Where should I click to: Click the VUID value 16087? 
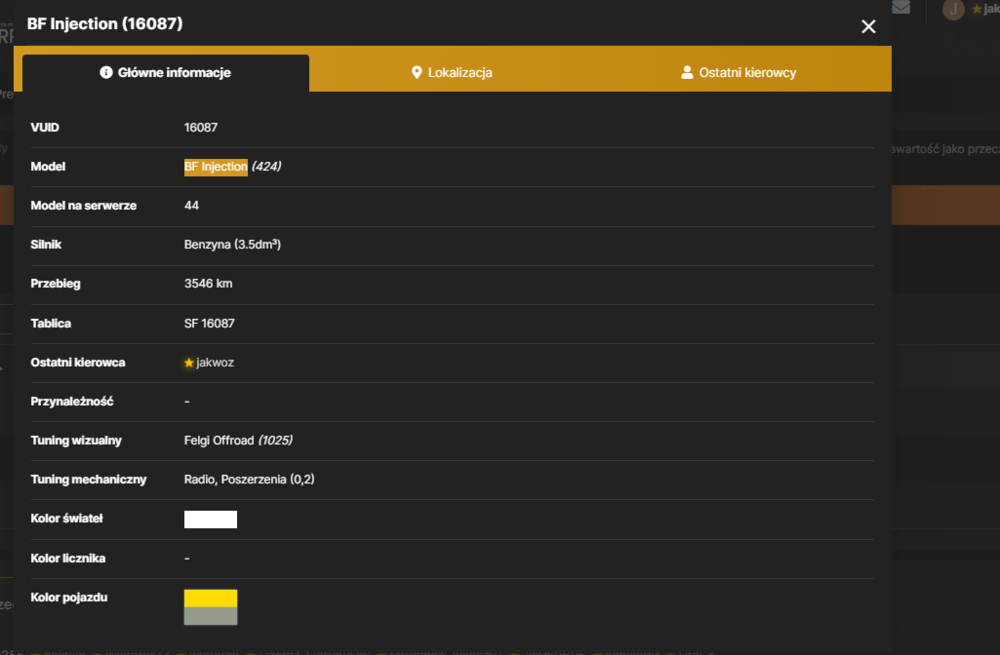point(201,128)
